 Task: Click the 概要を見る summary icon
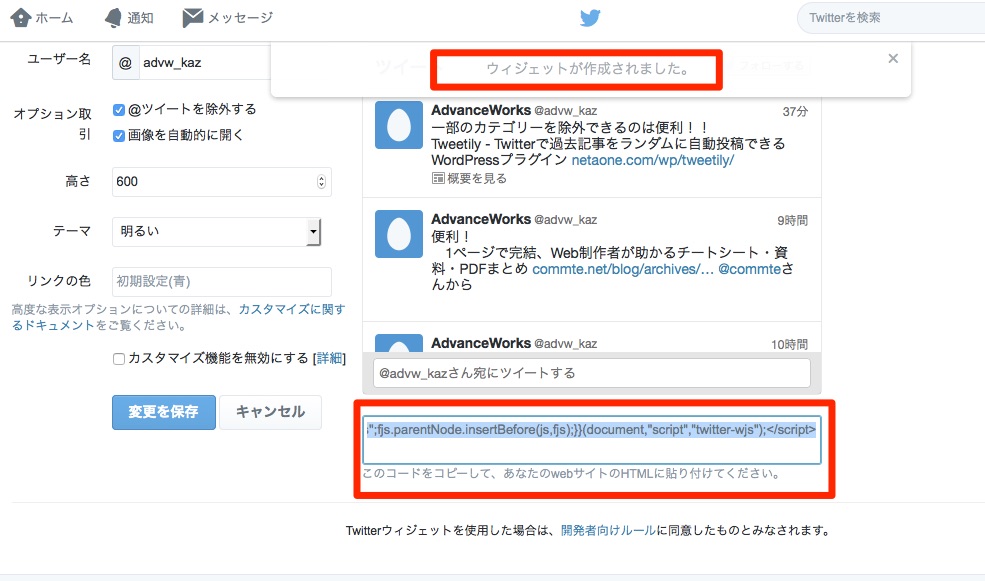pos(438,178)
